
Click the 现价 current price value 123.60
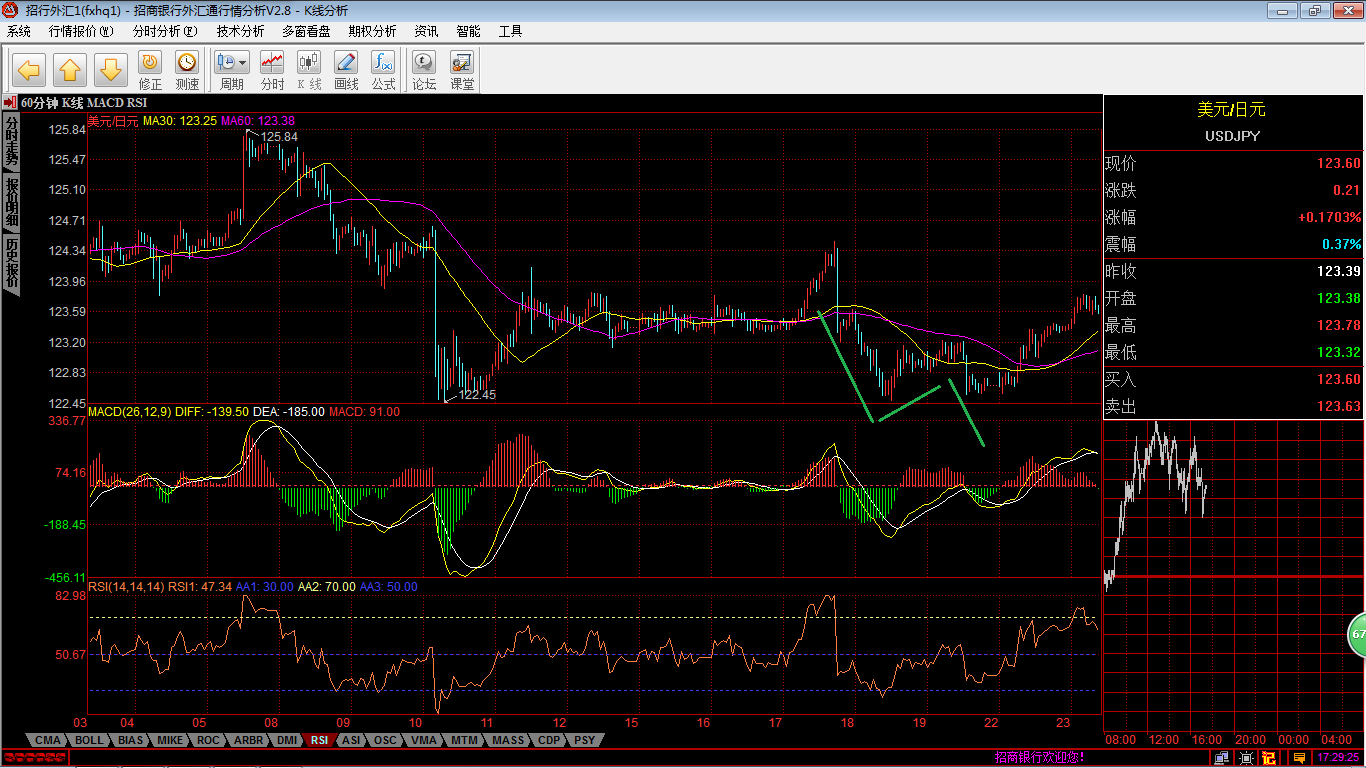pos(1338,164)
